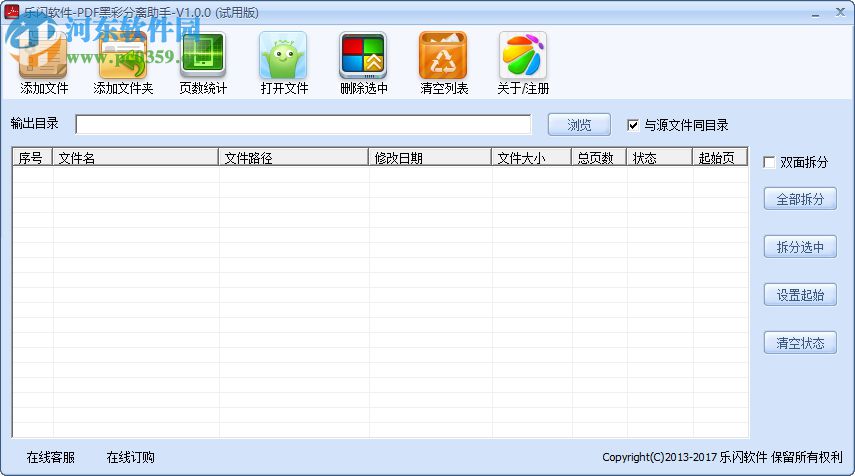Click the 起始页 column header

(x=720, y=157)
